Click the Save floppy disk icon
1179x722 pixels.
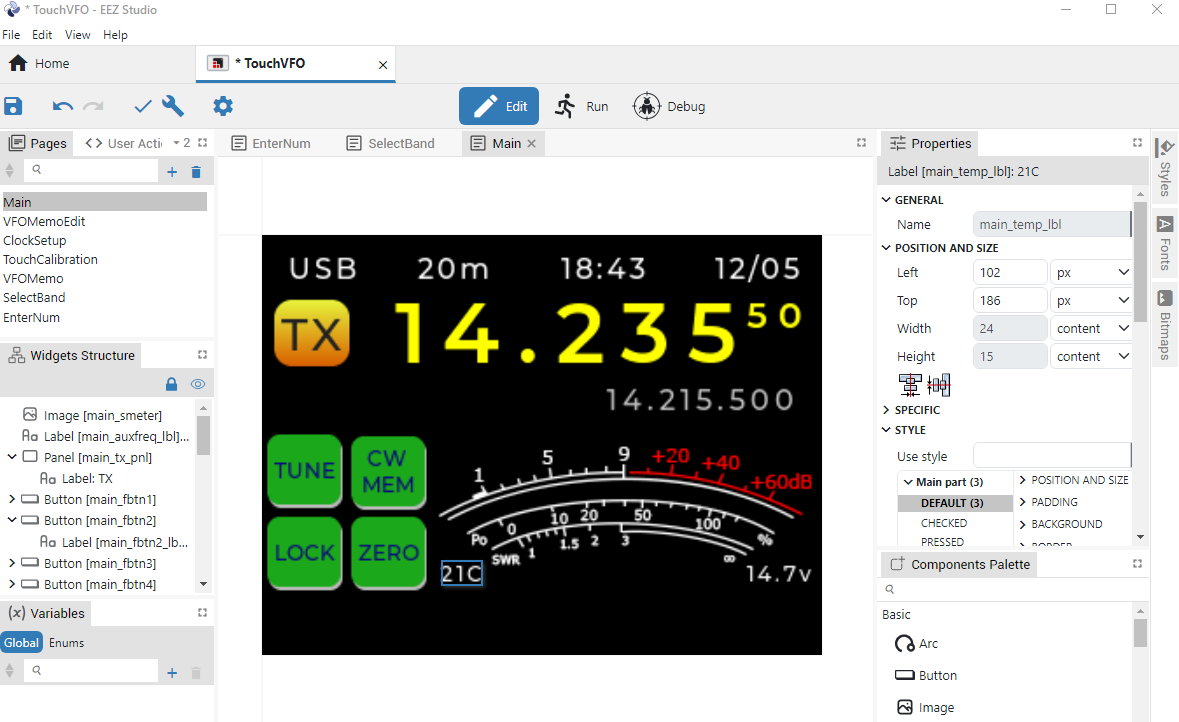pyautogui.click(x=14, y=106)
